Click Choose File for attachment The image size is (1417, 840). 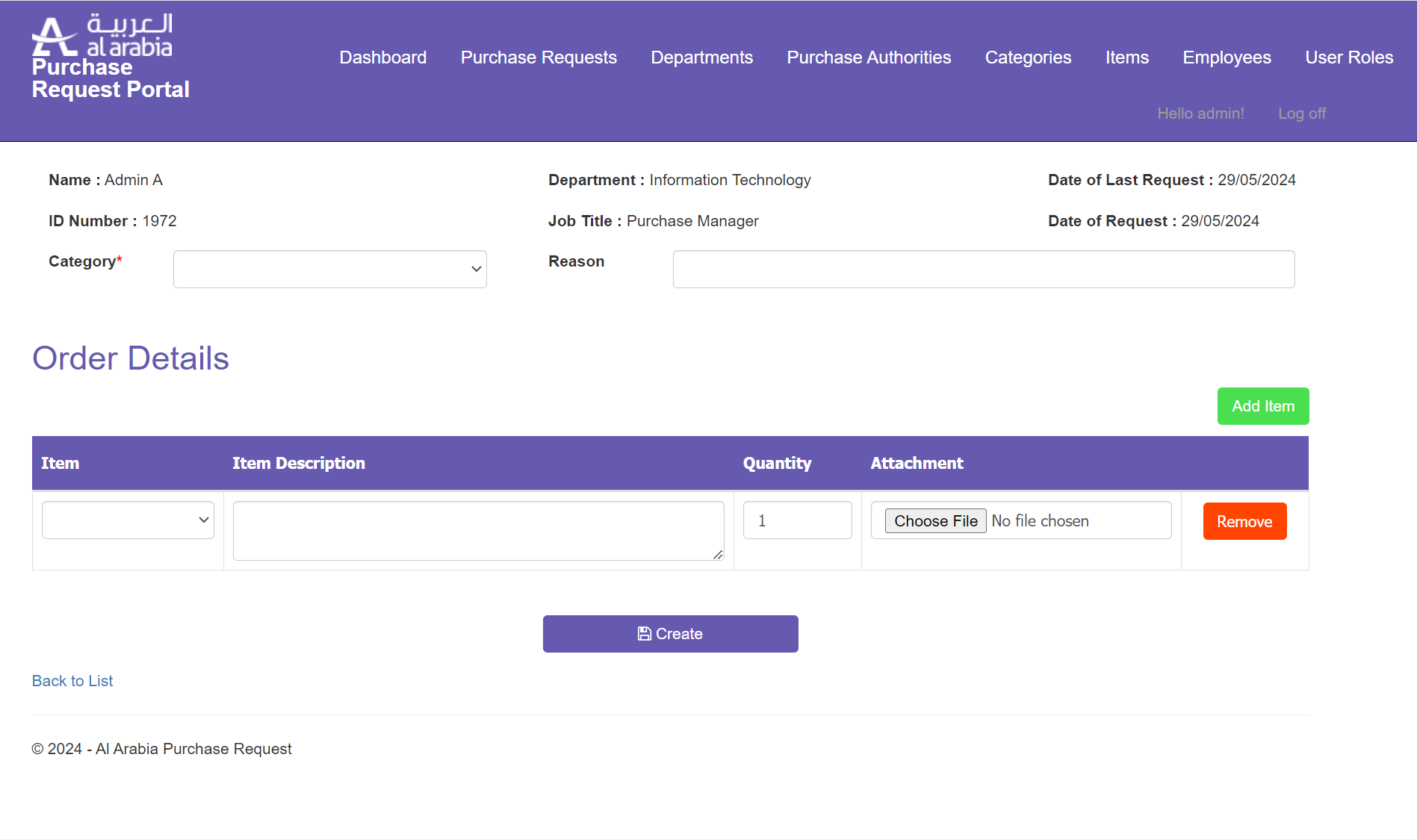(935, 521)
